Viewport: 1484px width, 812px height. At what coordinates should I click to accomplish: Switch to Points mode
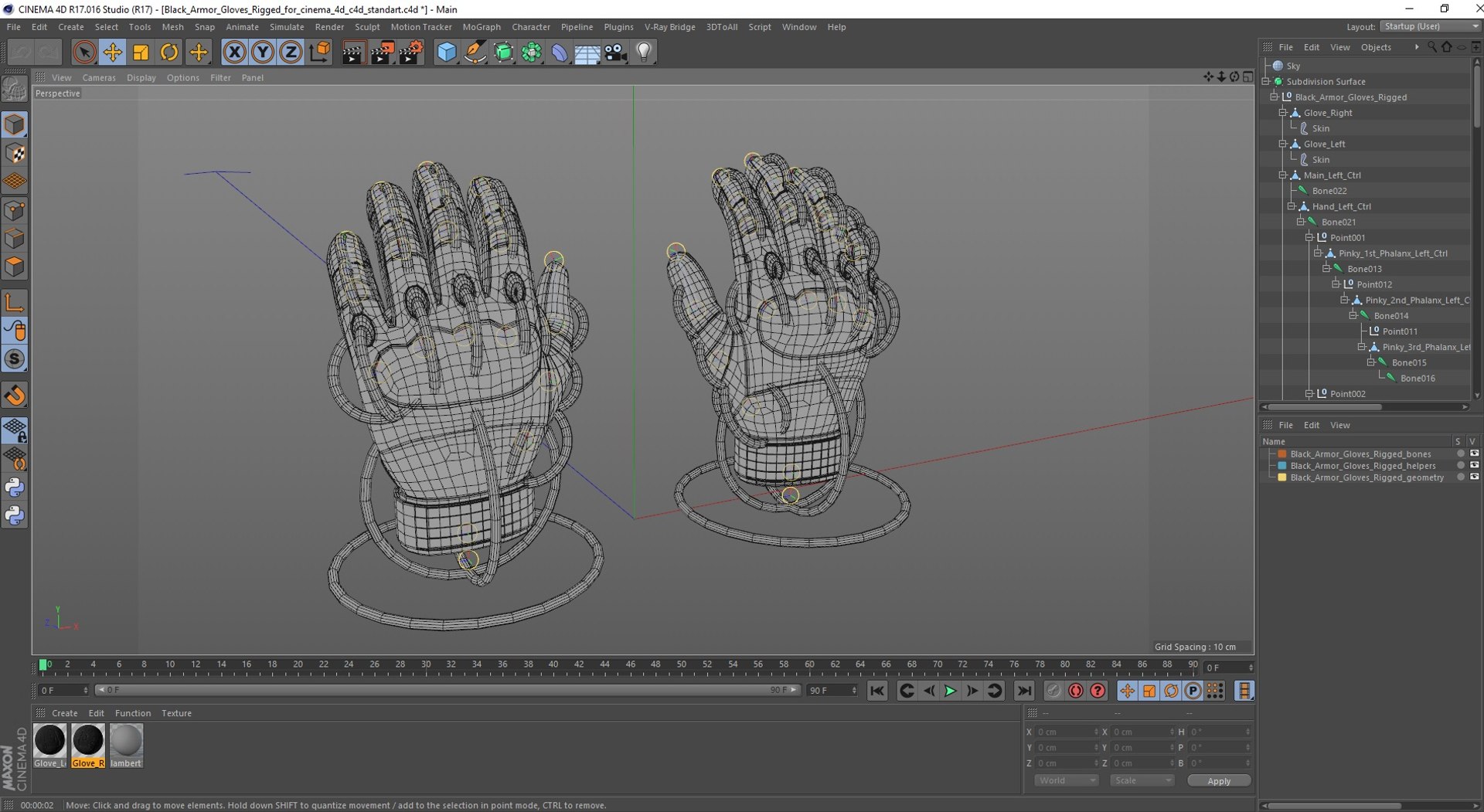coord(15,210)
